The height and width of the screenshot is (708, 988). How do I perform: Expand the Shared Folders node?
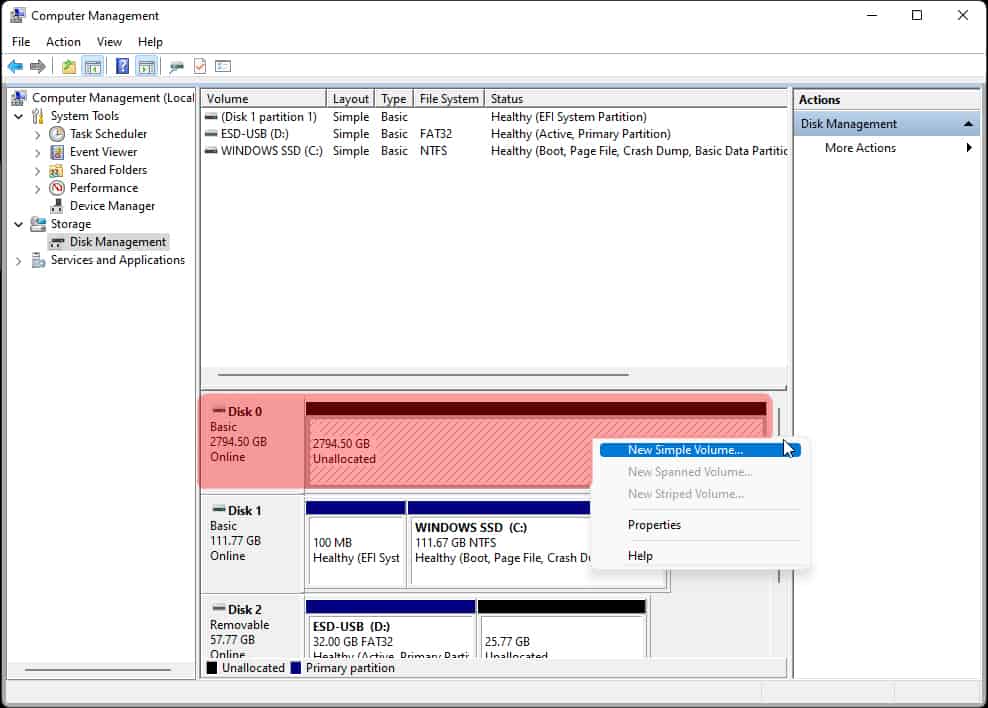click(37, 171)
